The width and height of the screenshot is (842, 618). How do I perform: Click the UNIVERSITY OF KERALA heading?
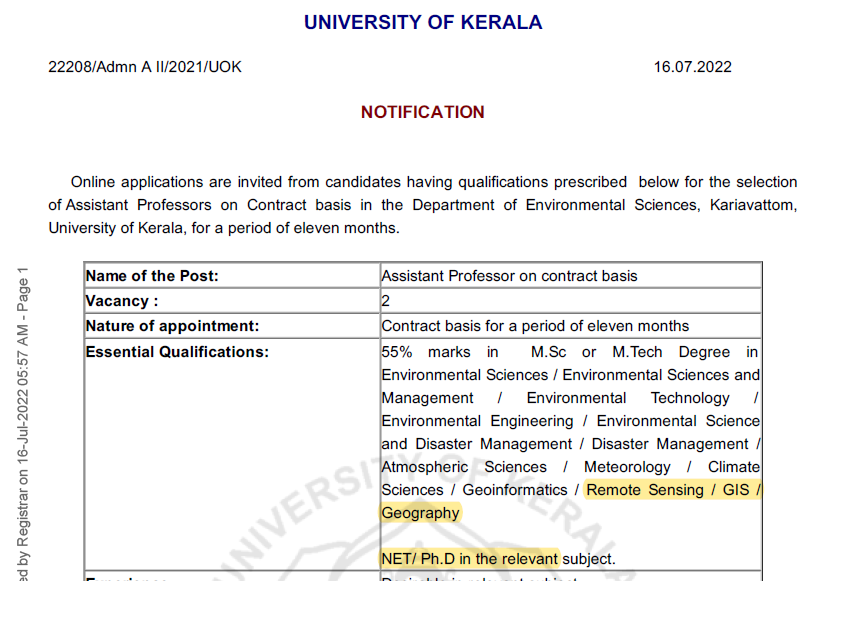(423, 23)
